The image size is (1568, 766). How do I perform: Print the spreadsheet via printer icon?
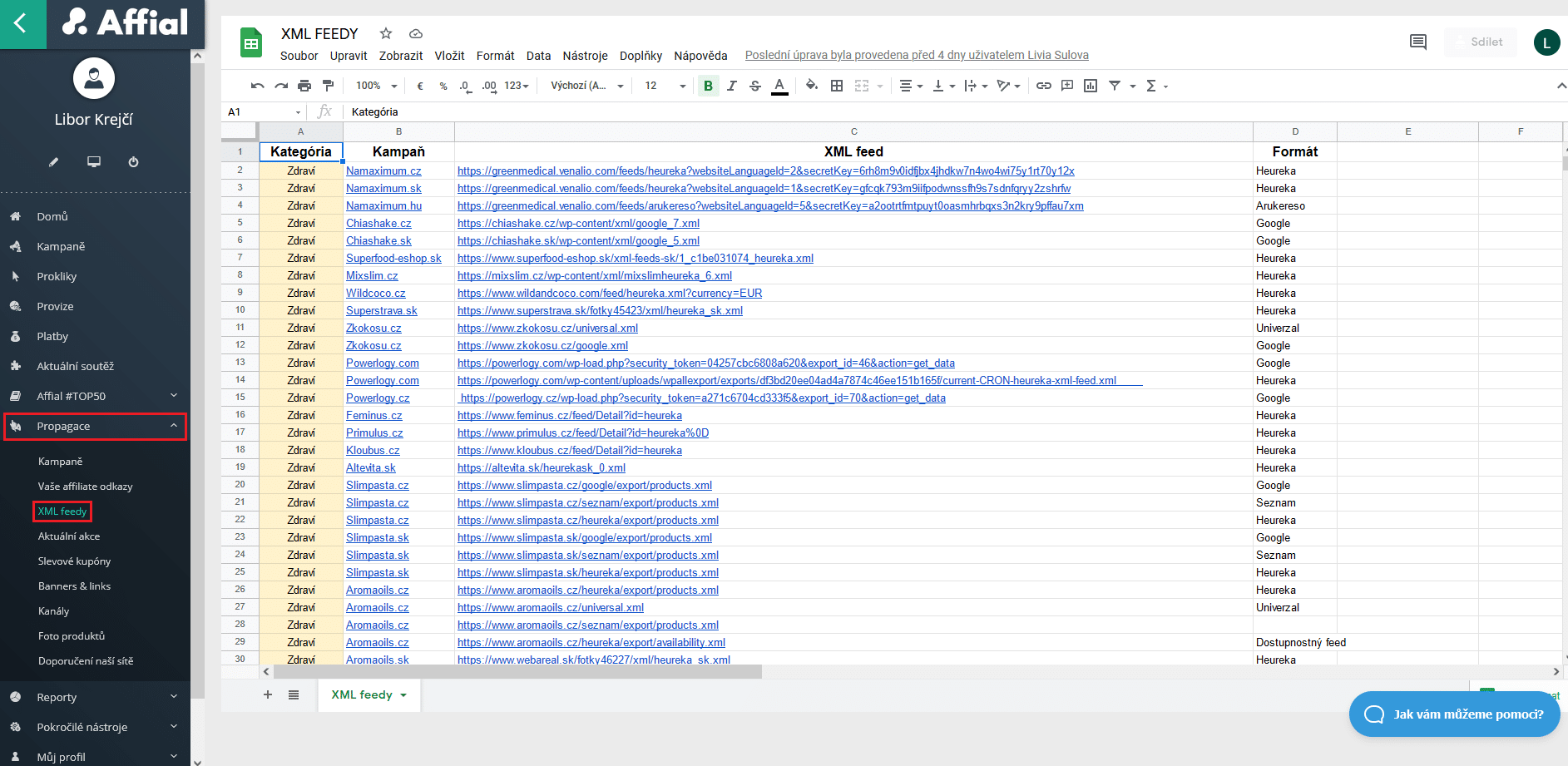pyautogui.click(x=304, y=86)
